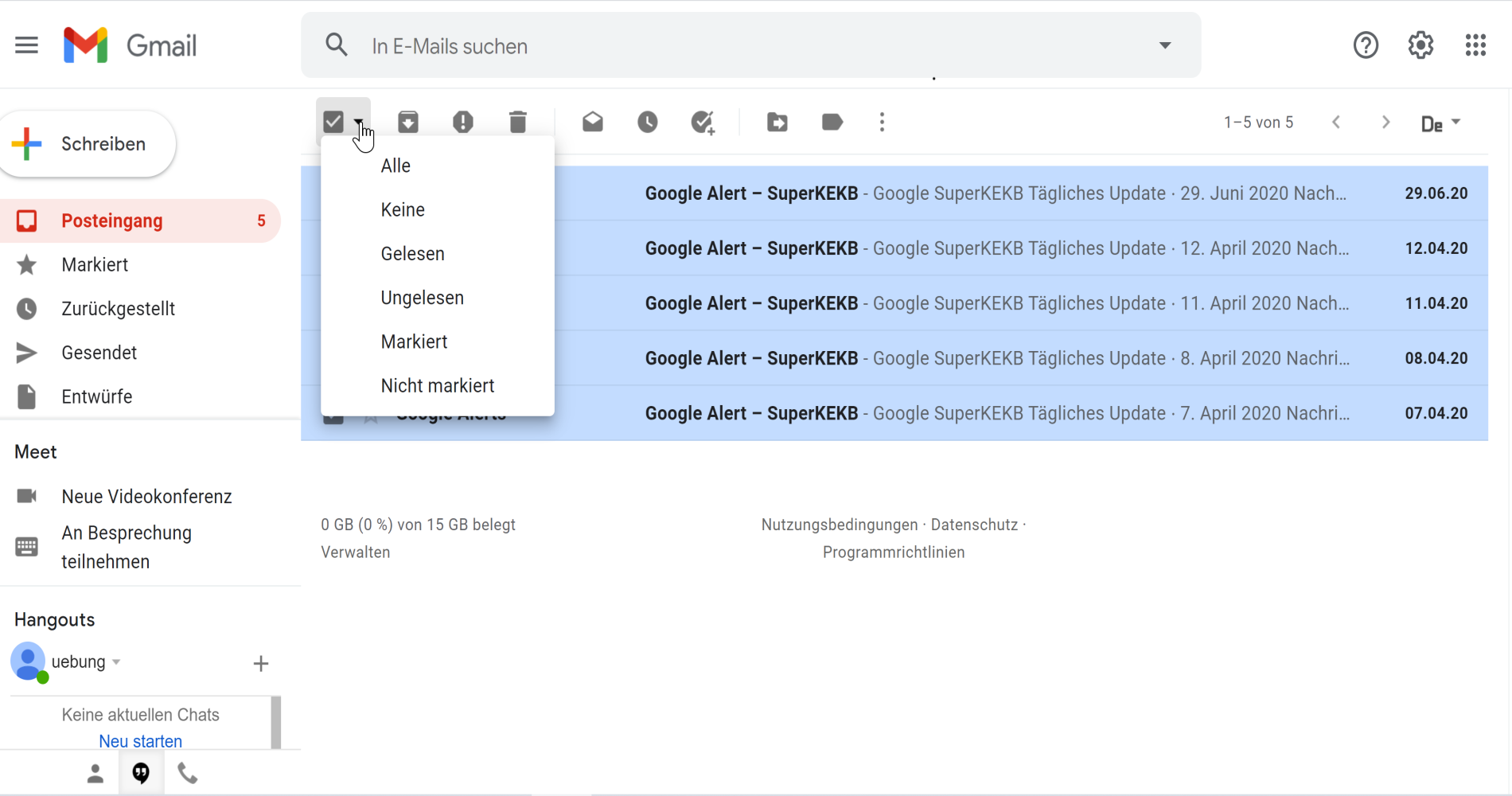The width and height of the screenshot is (1512, 796).
Task: Click the Verwalten storage link
Action: tap(356, 552)
